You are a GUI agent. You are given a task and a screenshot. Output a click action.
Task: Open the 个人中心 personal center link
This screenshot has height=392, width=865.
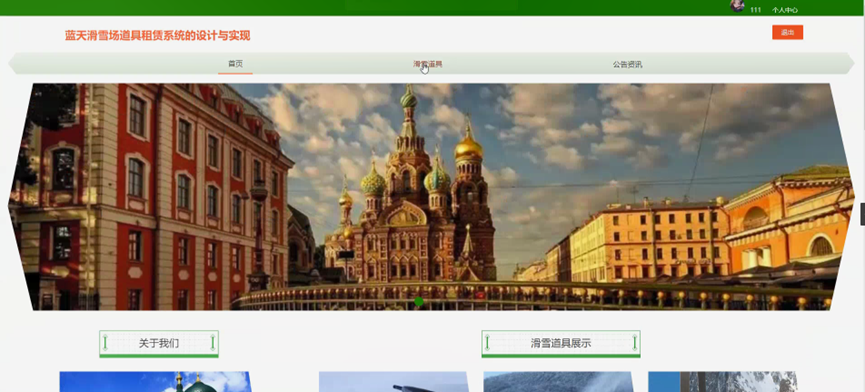click(x=784, y=10)
